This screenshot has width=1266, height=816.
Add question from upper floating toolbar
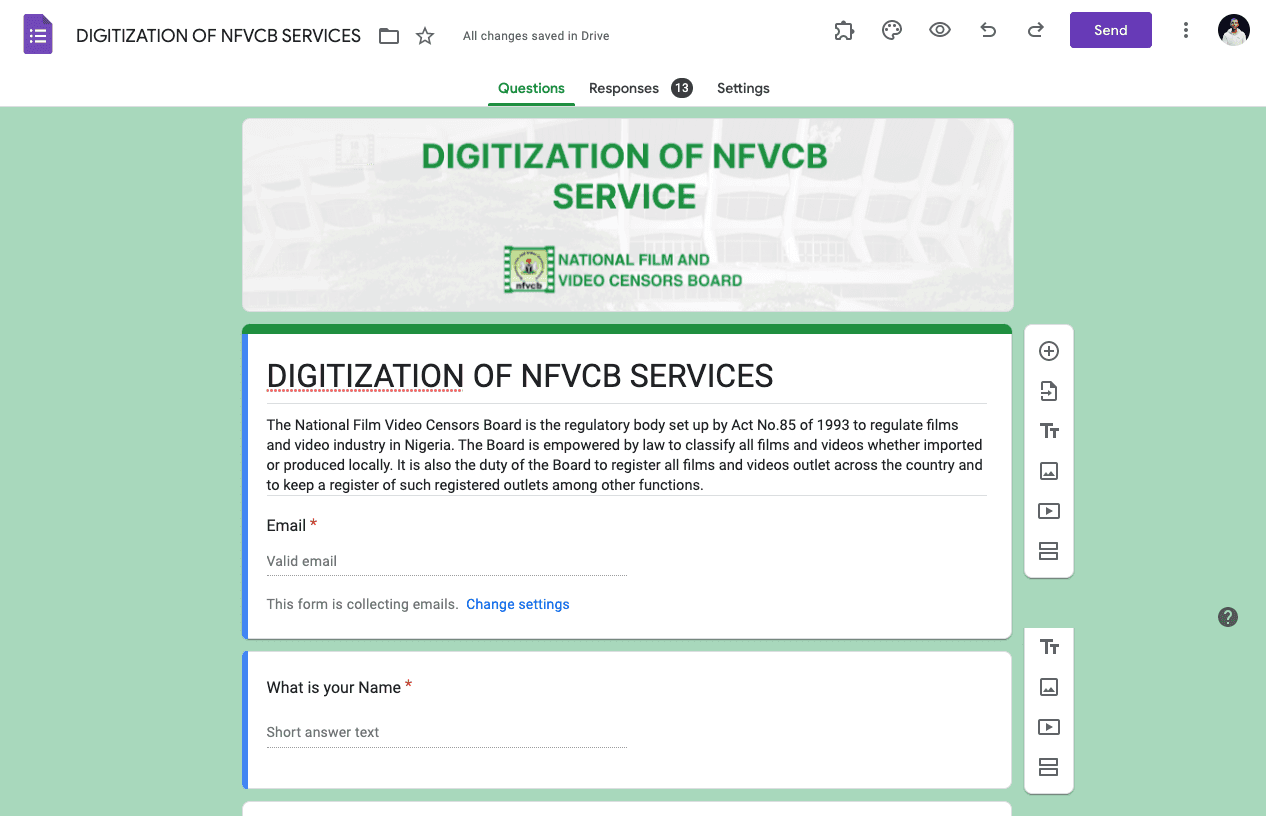[x=1049, y=351]
